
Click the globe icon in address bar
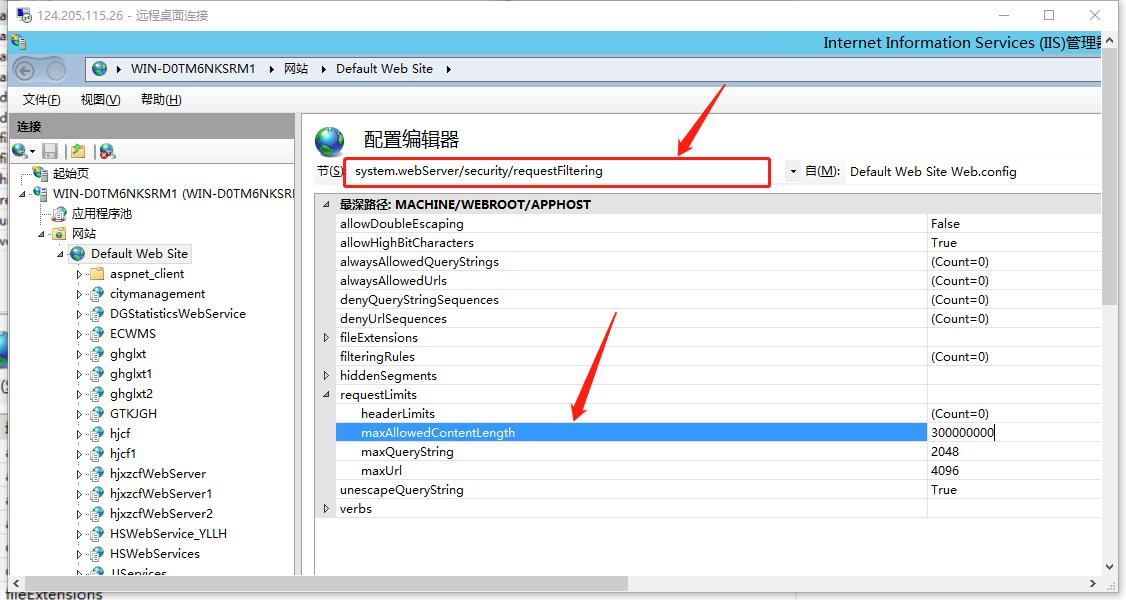(100, 69)
